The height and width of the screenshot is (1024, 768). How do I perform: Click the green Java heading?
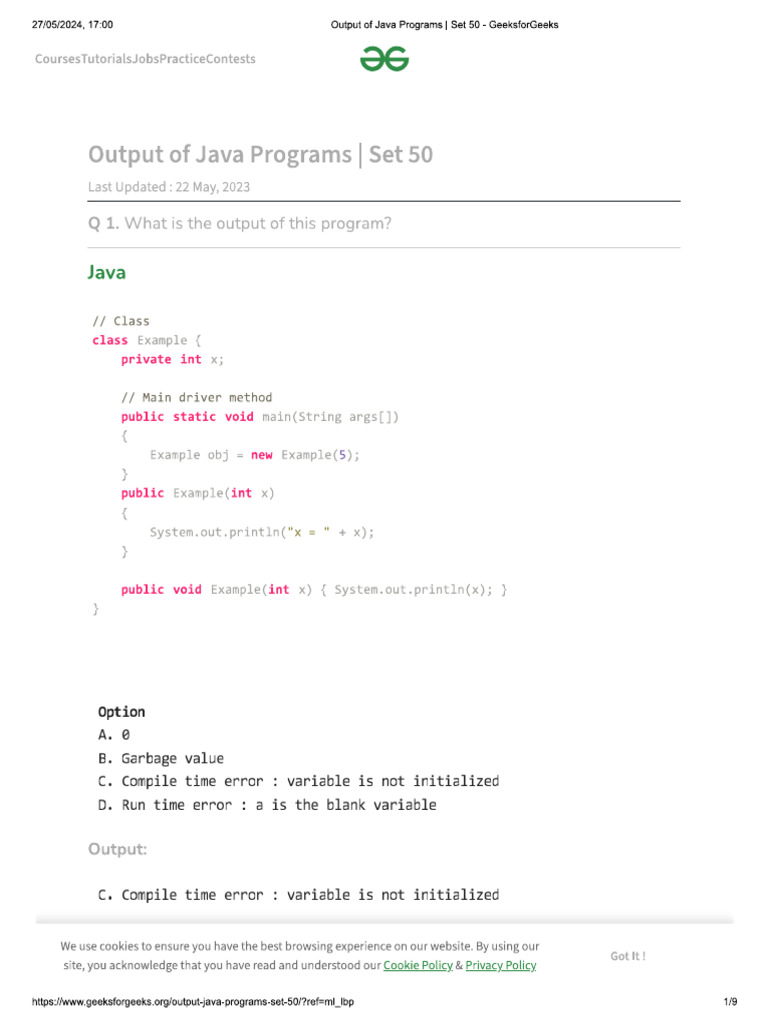click(x=107, y=272)
